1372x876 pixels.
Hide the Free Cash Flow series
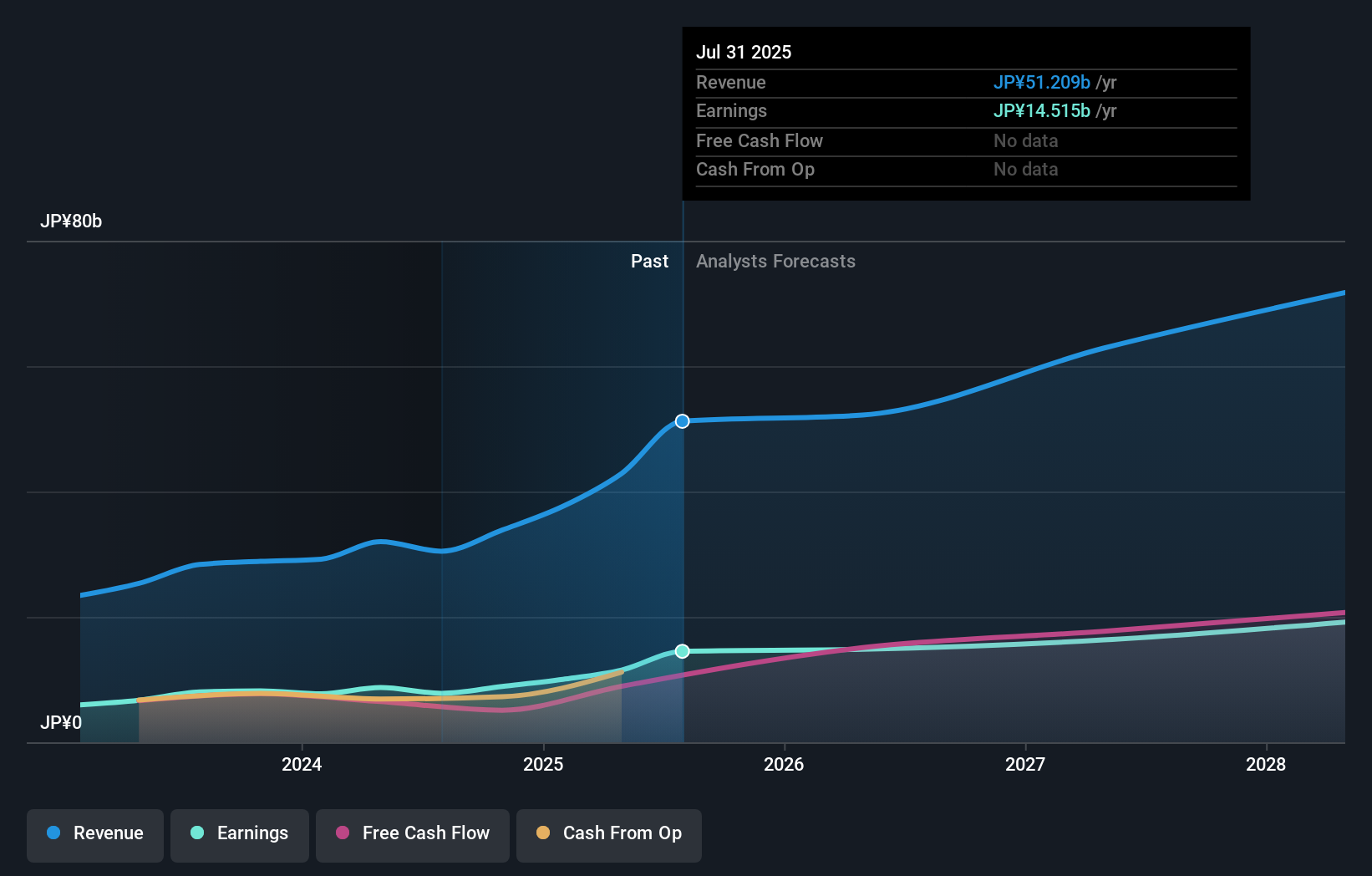(412, 833)
